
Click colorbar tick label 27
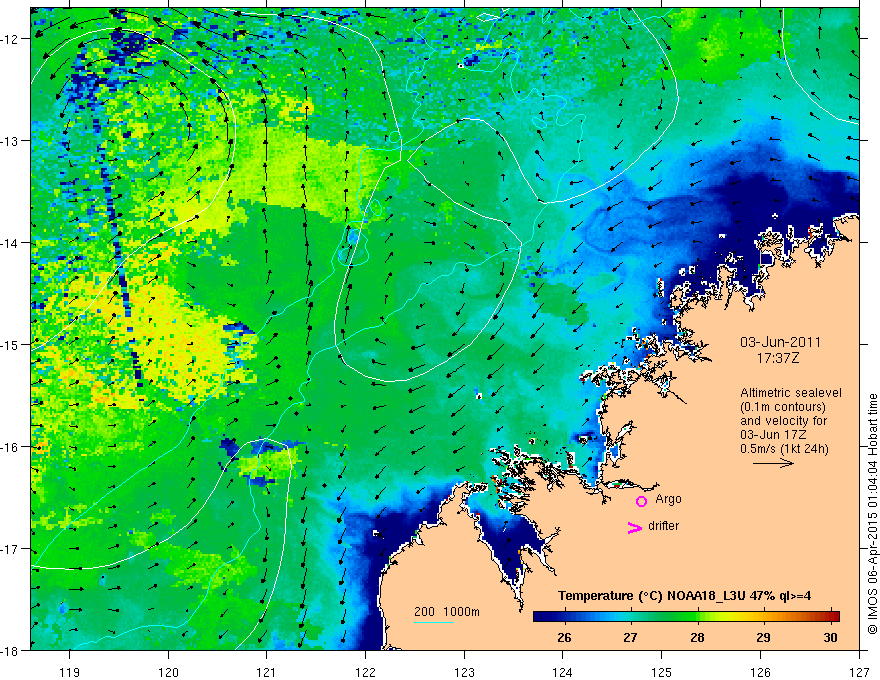coord(630,637)
